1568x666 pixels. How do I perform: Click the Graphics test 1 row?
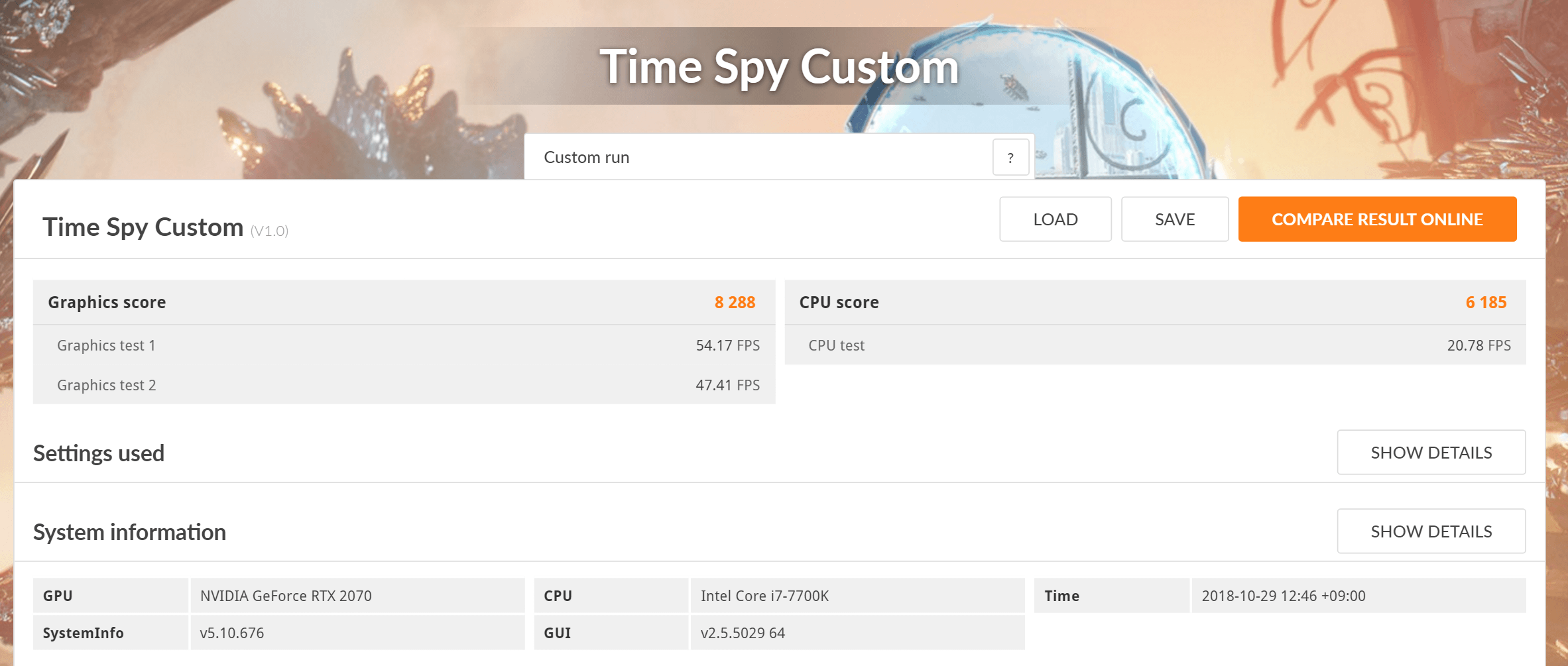click(403, 345)
